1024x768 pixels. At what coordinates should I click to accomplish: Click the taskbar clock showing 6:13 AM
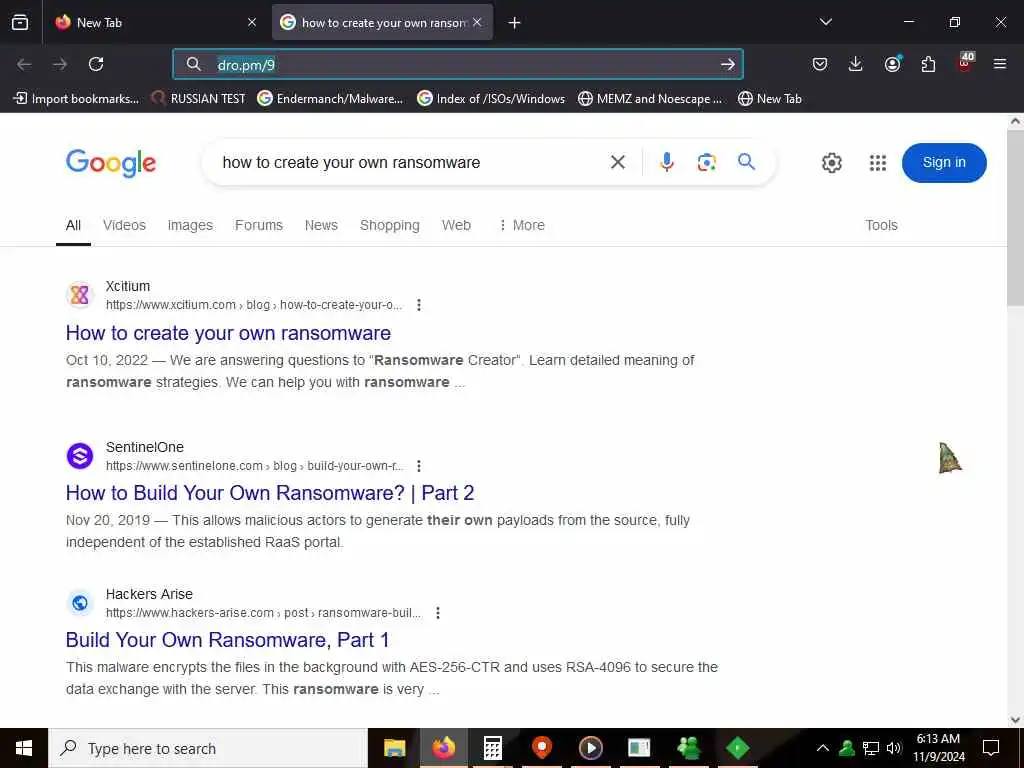coord(938,748)
